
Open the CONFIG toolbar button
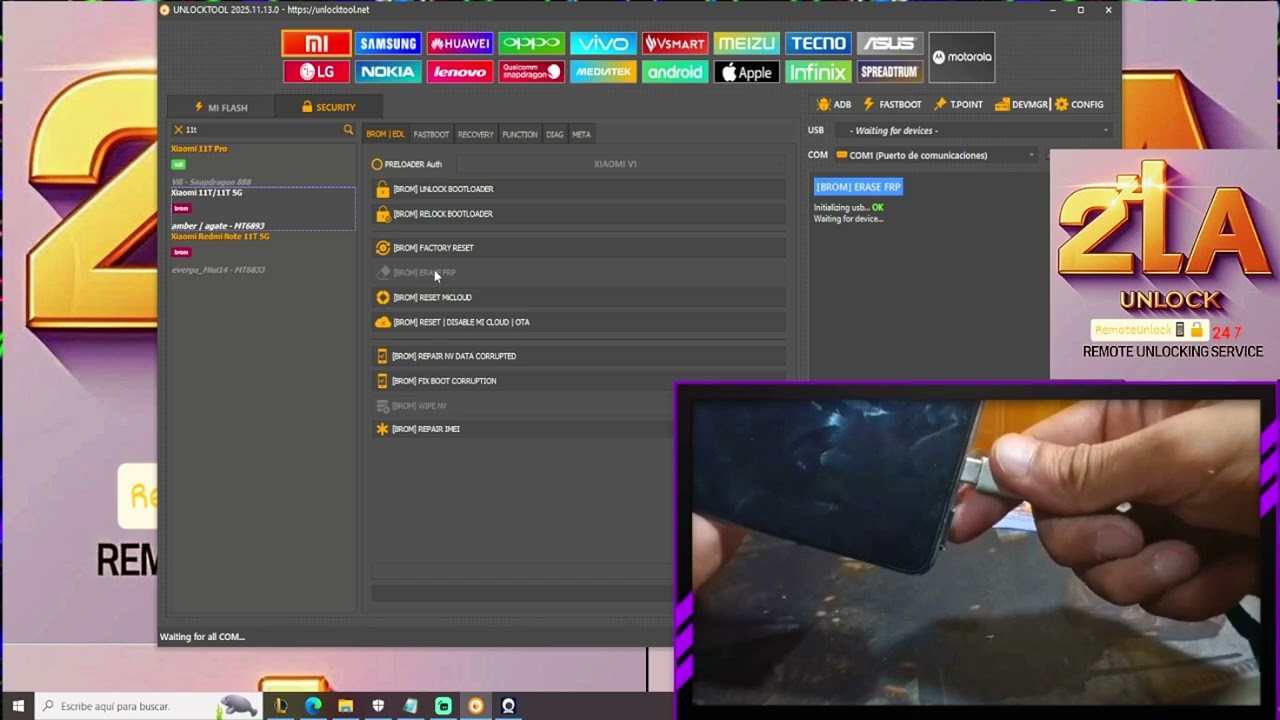1079,104
